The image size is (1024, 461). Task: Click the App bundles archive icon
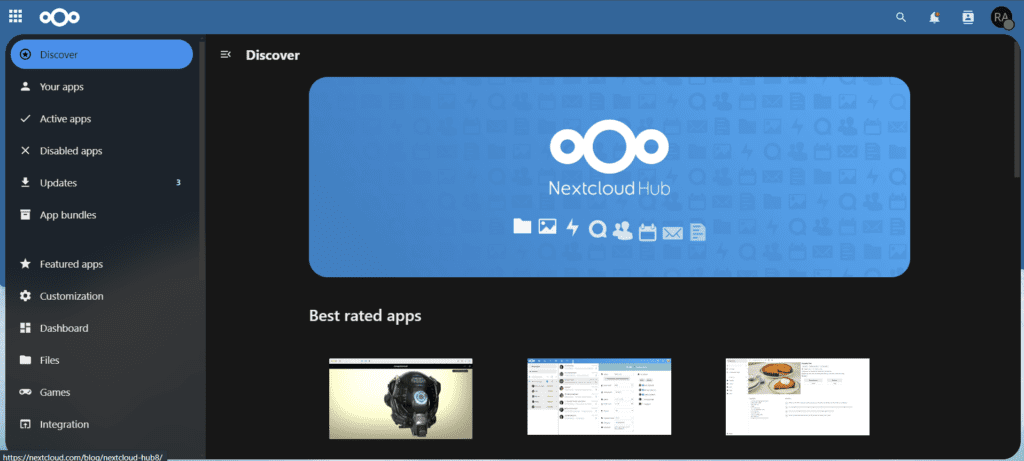[25, 215]
